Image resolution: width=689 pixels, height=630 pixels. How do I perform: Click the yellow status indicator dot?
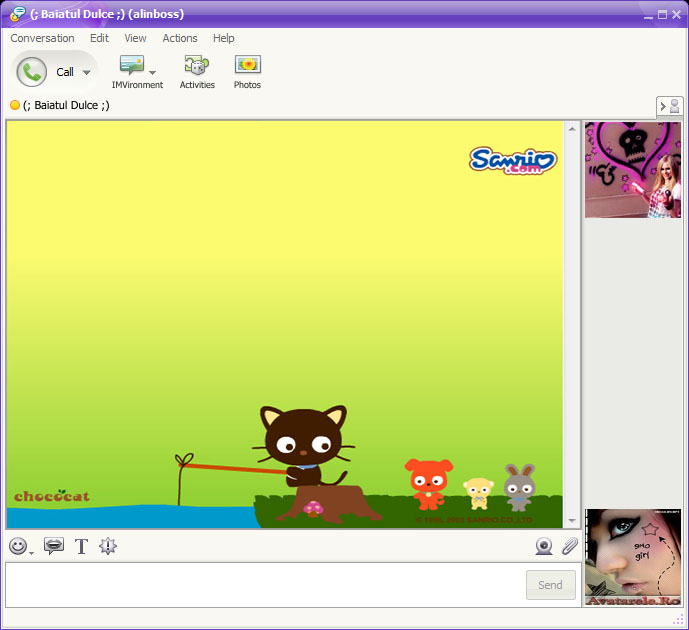coord(15,105)
